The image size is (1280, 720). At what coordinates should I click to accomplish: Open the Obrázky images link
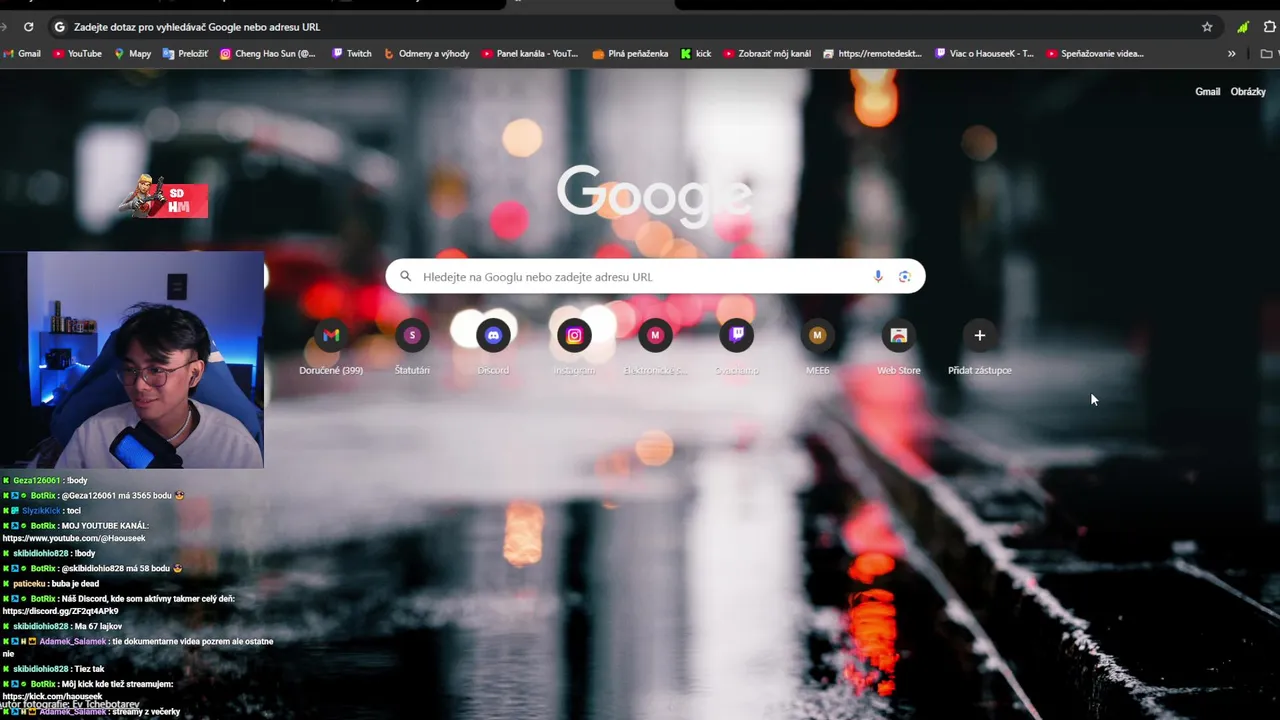[1248, 91]
